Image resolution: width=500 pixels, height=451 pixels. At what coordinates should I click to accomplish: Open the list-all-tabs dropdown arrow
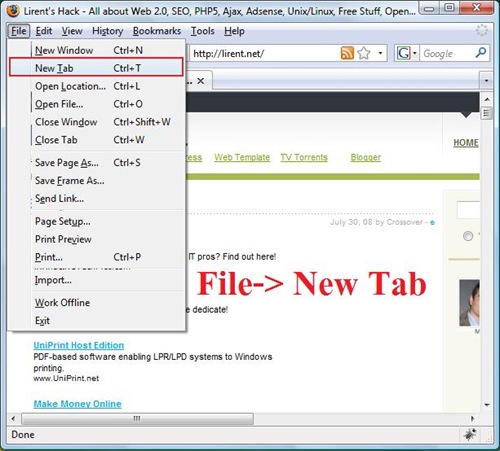click(x=486, y=81)
